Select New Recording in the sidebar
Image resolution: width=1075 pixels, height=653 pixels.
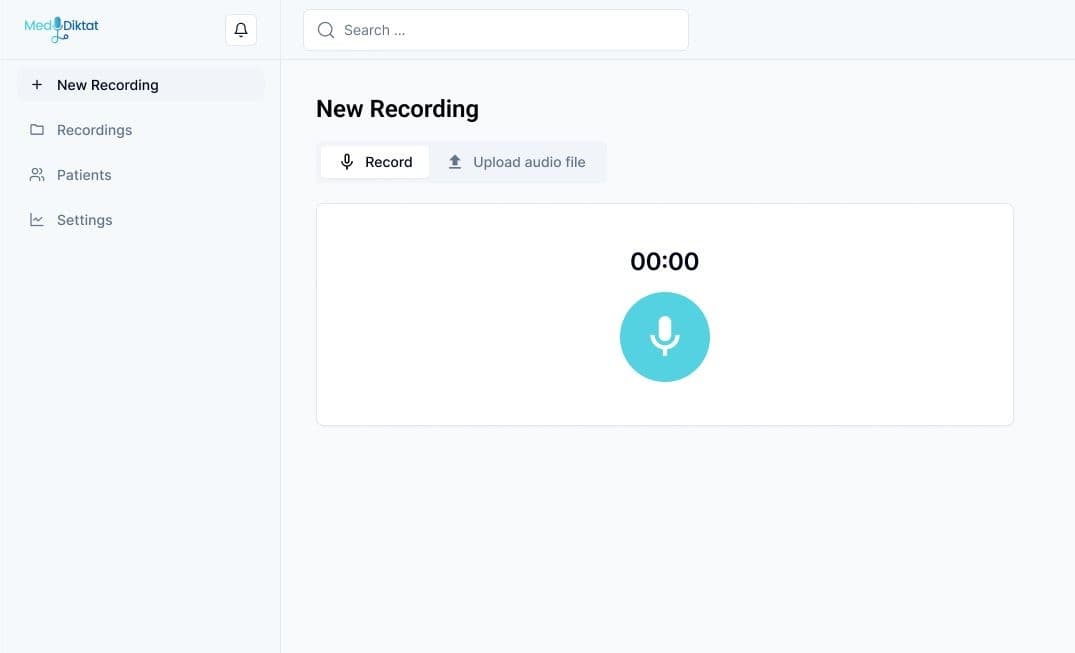coord(108,85)
